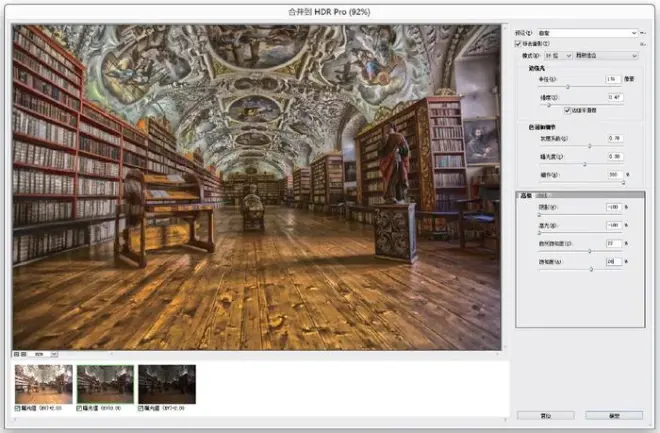Click the zoom-in icon below the preview
The width and height of the screenshot is (660, 433).
pos(24,354)
